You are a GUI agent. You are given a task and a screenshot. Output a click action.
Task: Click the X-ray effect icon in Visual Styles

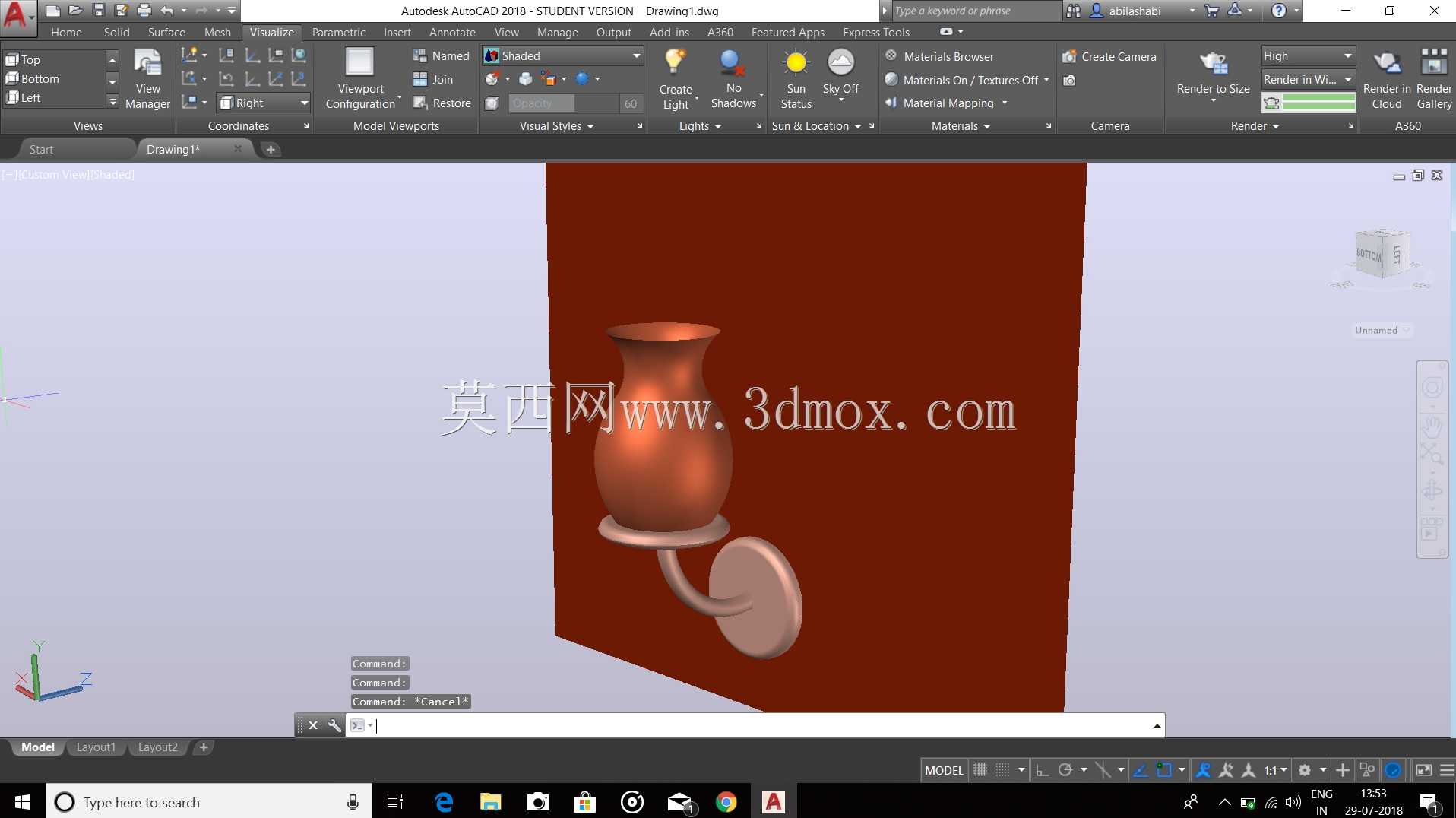pyautogui.click(x=492, y=103)
